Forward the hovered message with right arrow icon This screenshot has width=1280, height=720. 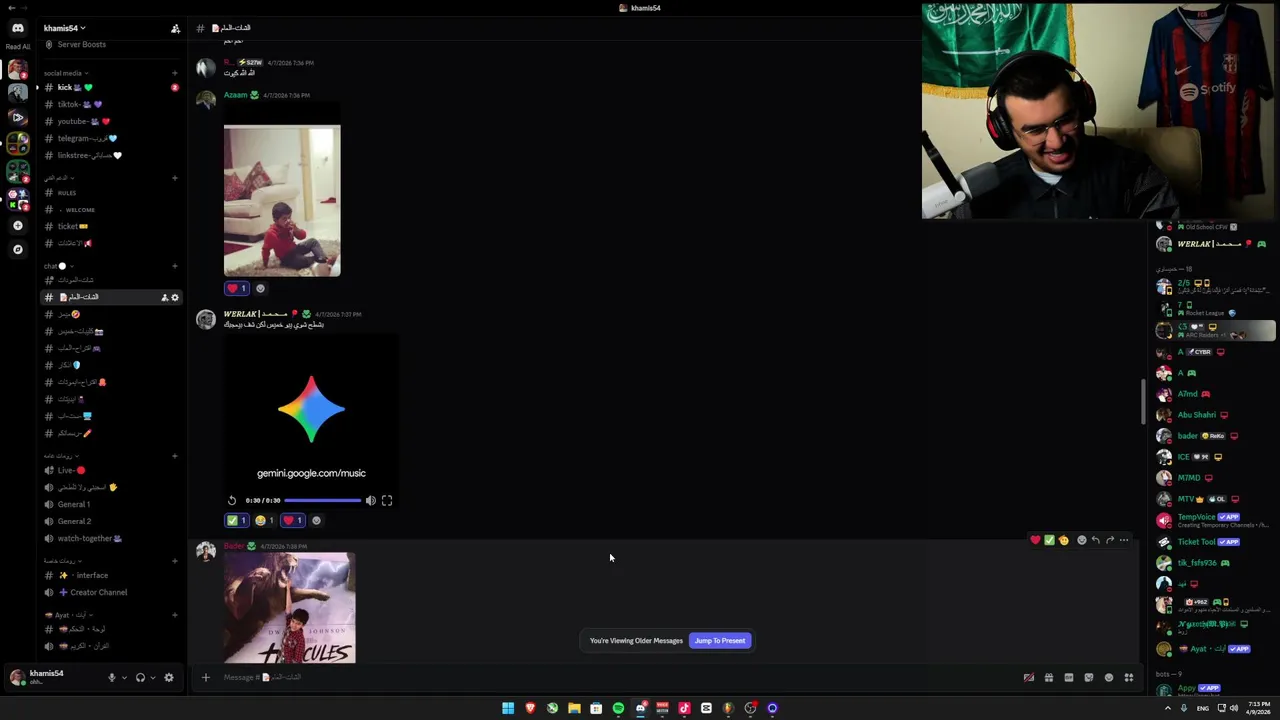point(1109,540)
